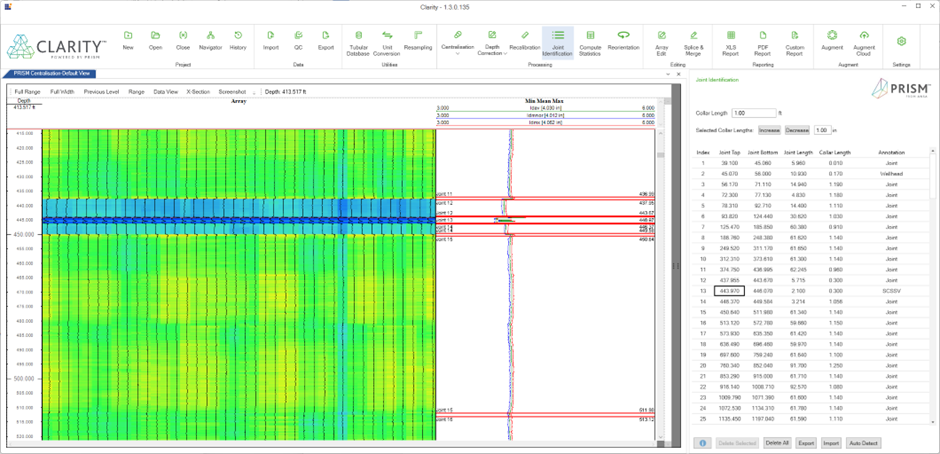Close the default view tab panel
Screen dimensions: 940x454
click(678, 74)
